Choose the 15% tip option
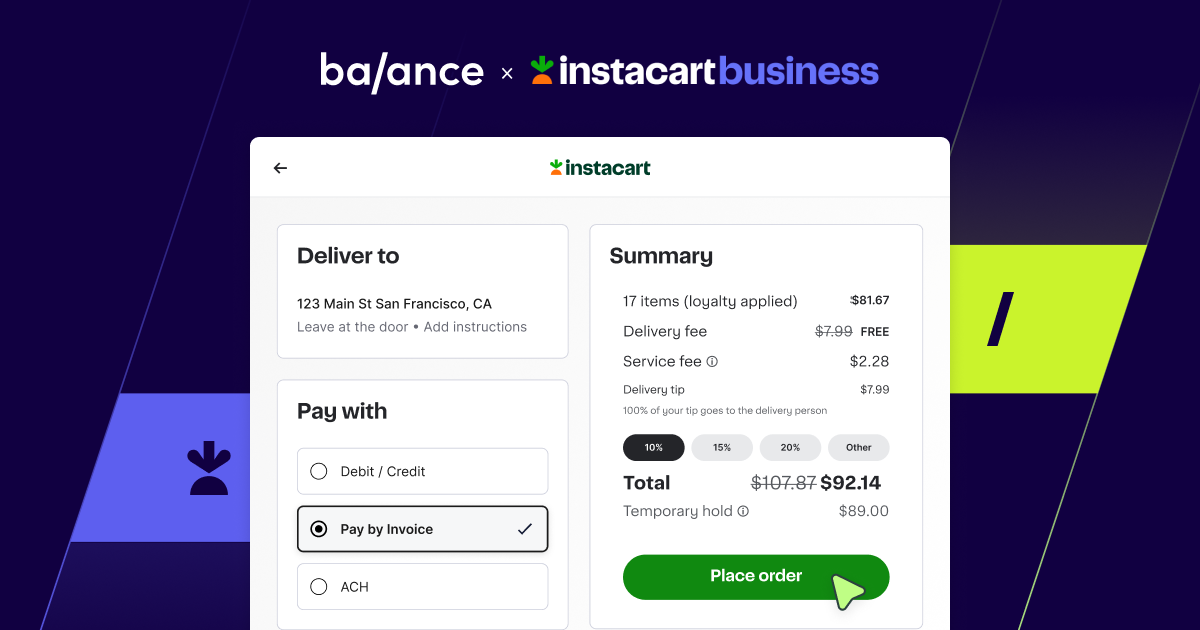This screenshot has width=1200, height=630. tap(722, 447)
